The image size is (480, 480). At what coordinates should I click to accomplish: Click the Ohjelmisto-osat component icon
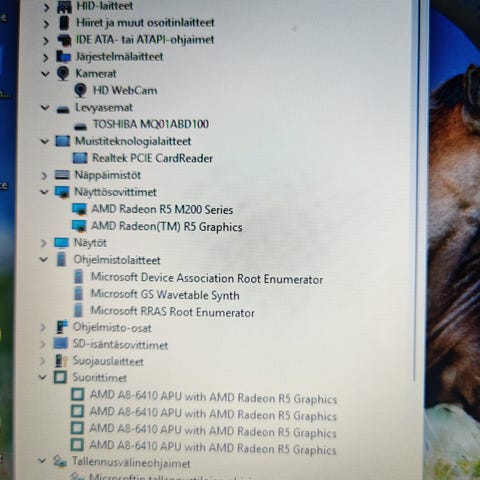[x=62, y=327]
